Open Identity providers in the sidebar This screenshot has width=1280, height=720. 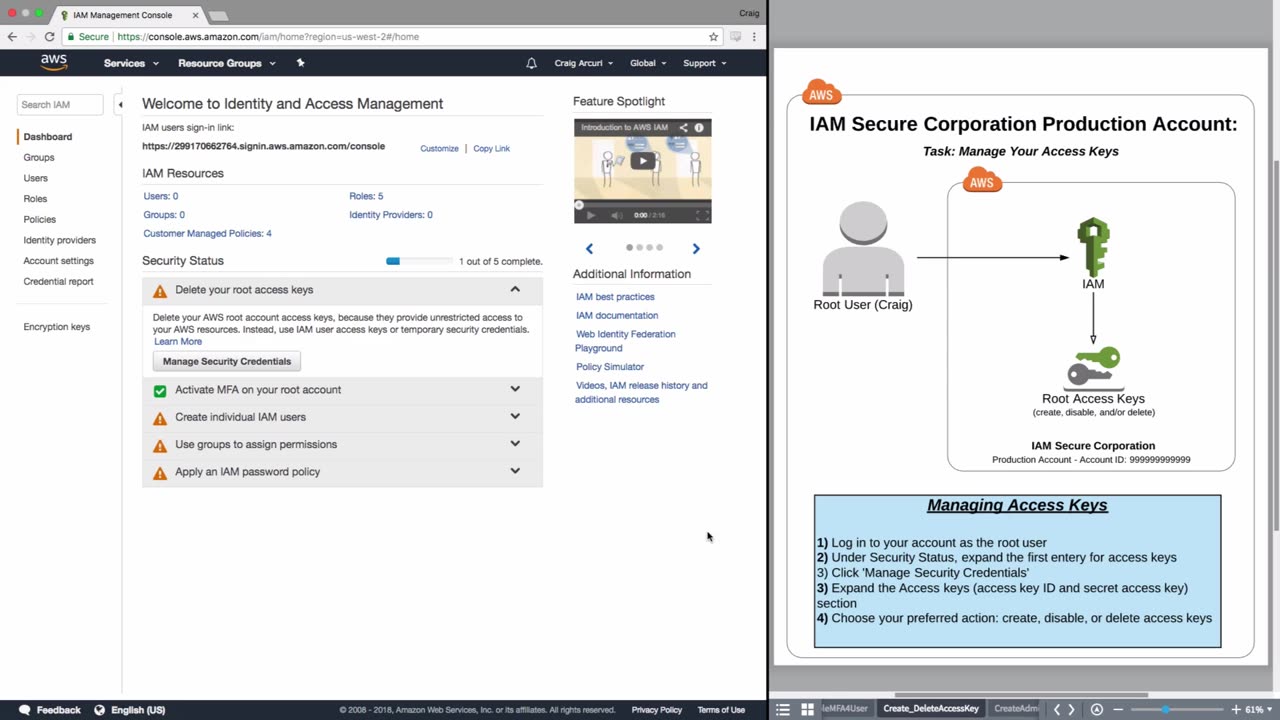pos(60,240)
